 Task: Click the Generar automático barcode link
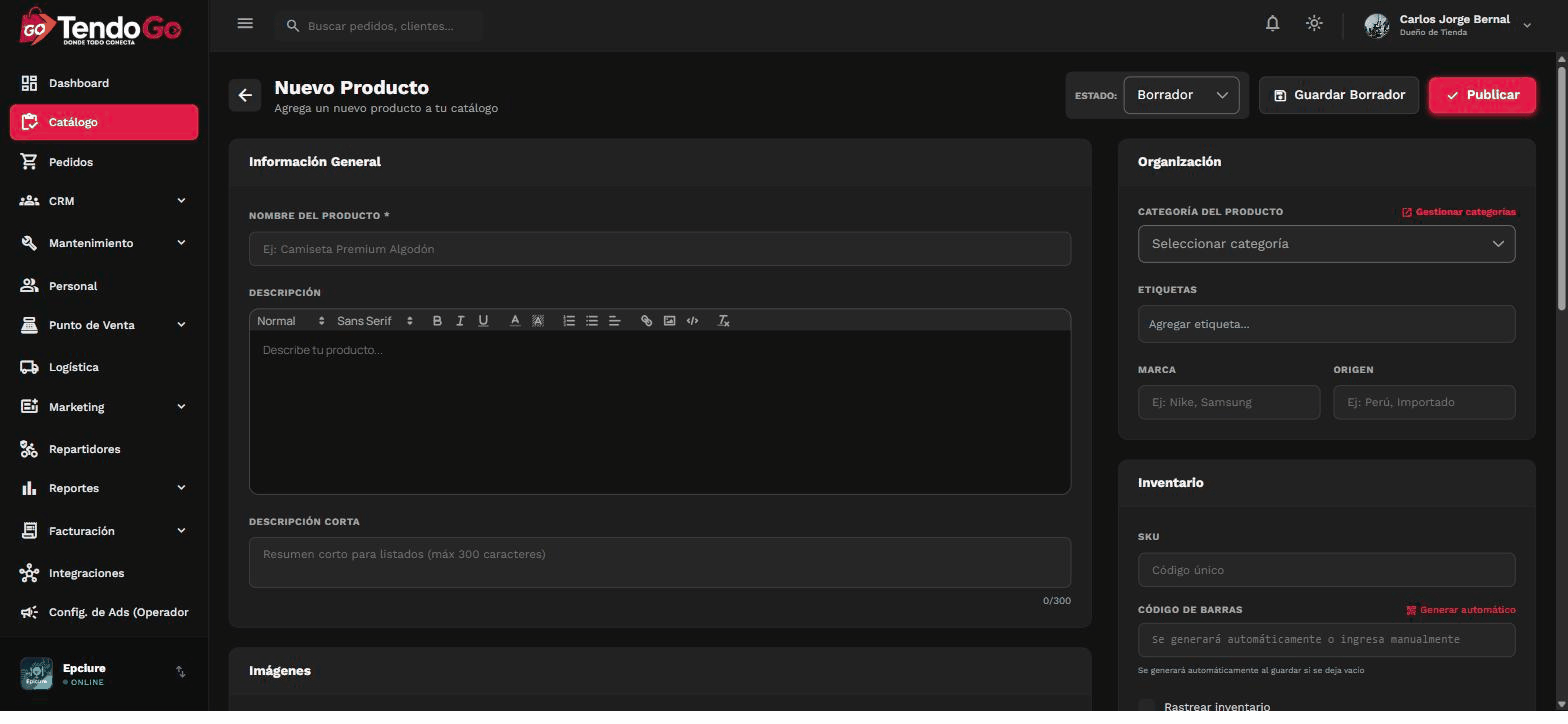coord(1461,610)
